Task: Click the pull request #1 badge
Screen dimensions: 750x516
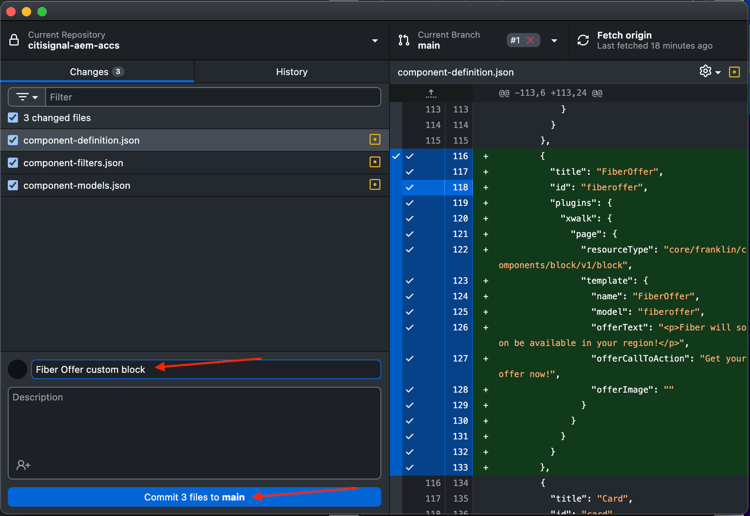Action: [x=522, y=40]
